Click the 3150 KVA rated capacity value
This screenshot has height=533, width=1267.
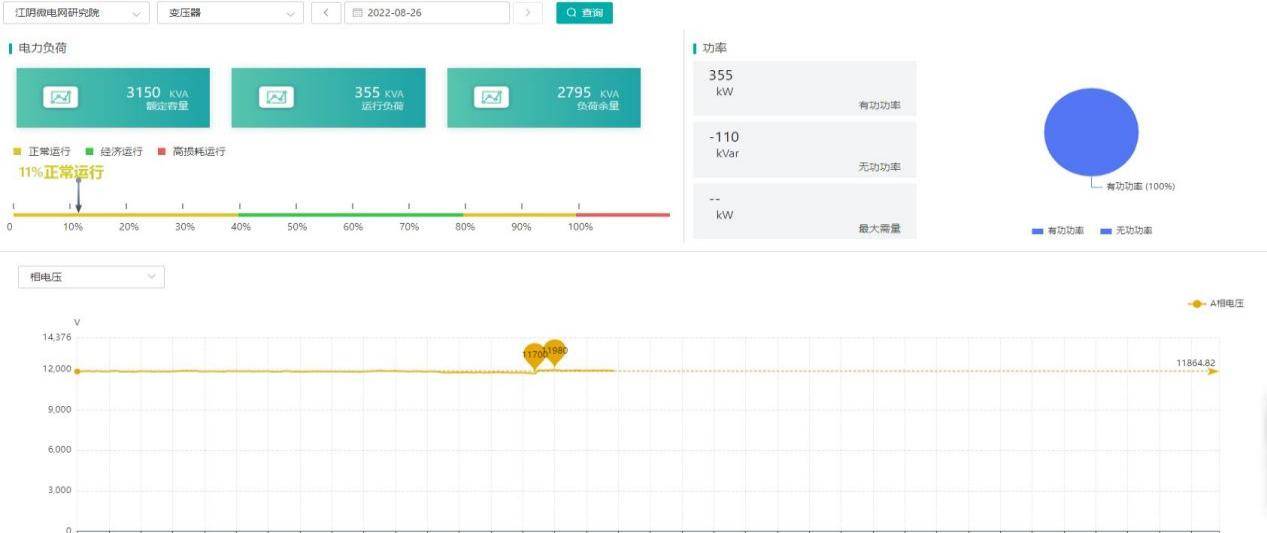pyautogui.click(x=157, y=93)
